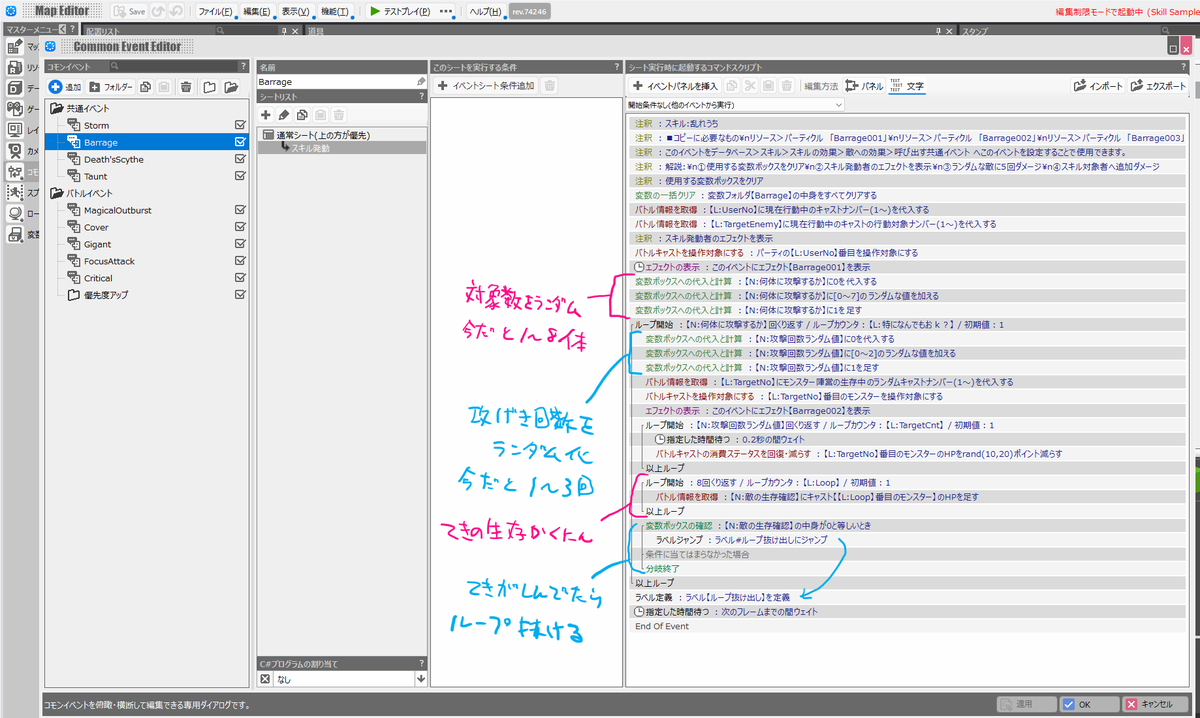Switch editing mode to 文字
This screenshot has height=718, width=1200.
click(907, 86)
